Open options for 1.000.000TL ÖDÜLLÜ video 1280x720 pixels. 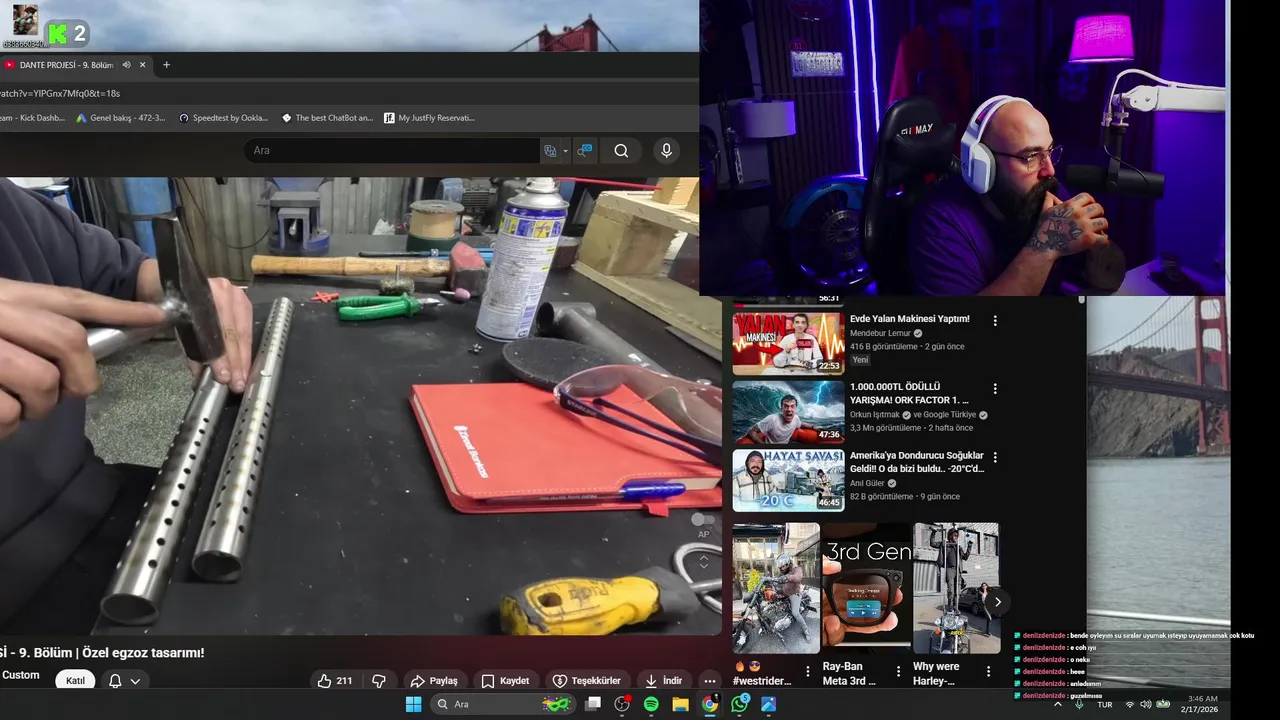tap(995, 389)
